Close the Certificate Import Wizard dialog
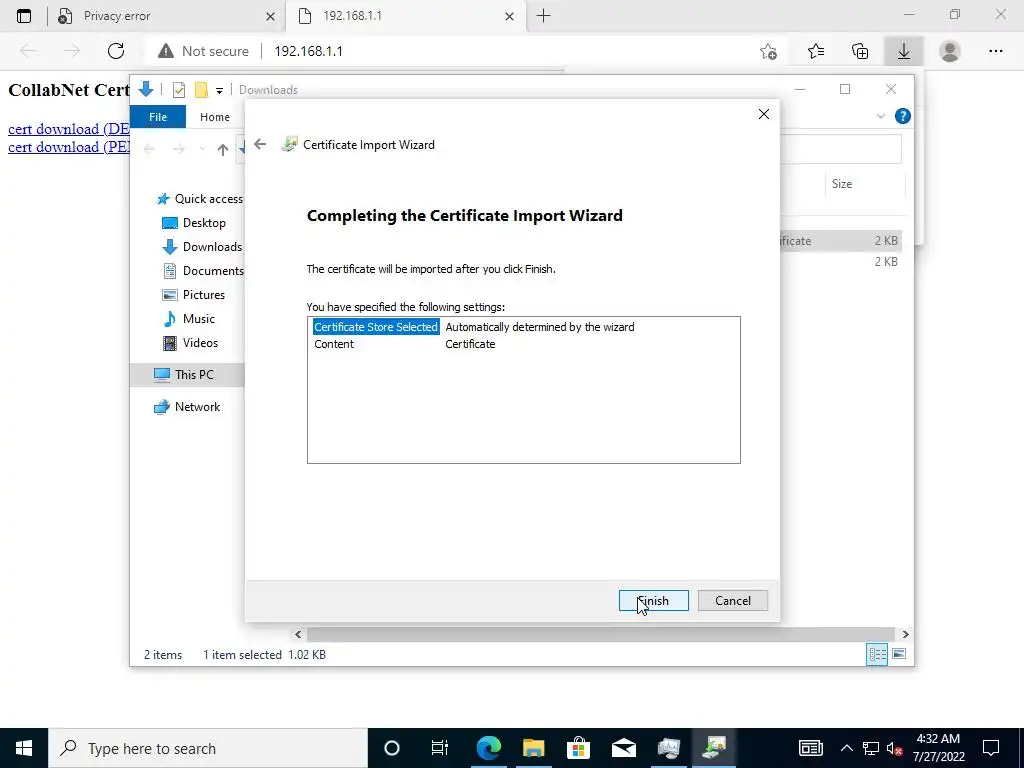Viewport: 1024px width, 768px height. pyautogui.click(x=763, y=114)
